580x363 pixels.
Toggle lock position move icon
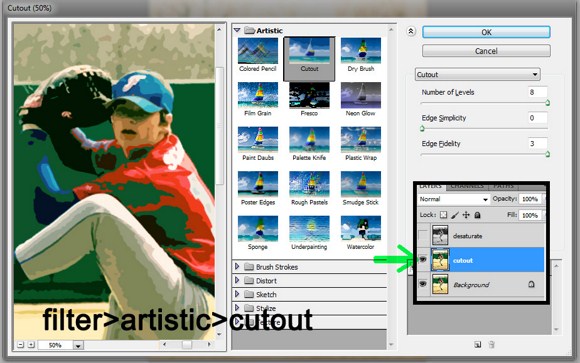[466, 215]
